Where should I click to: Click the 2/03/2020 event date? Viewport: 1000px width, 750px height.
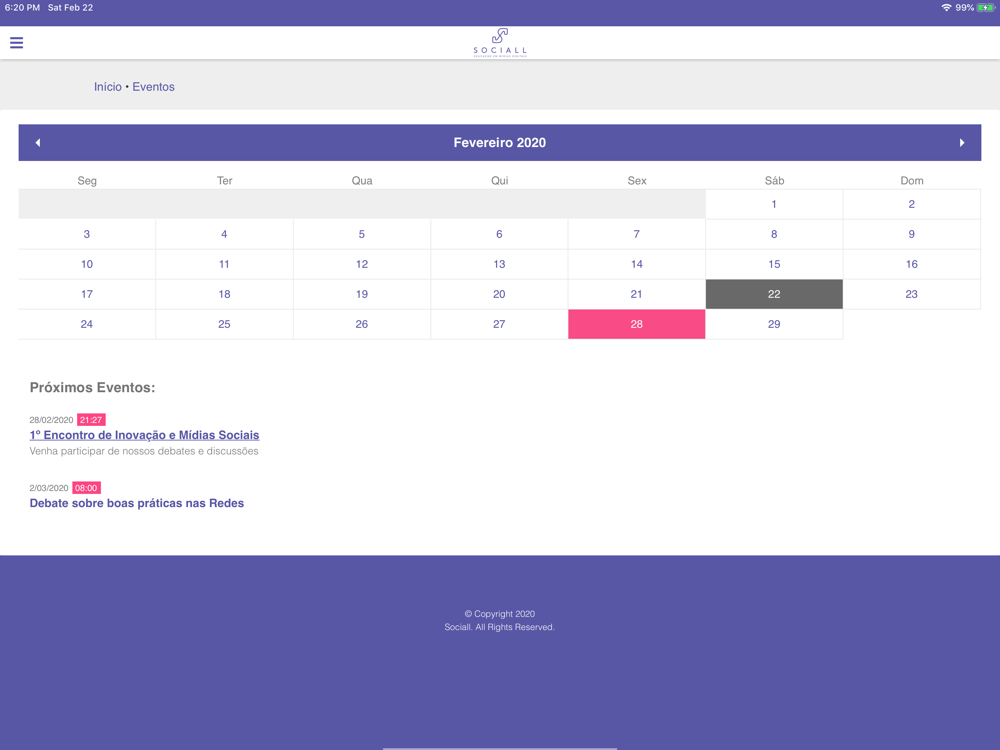(48, 488)
